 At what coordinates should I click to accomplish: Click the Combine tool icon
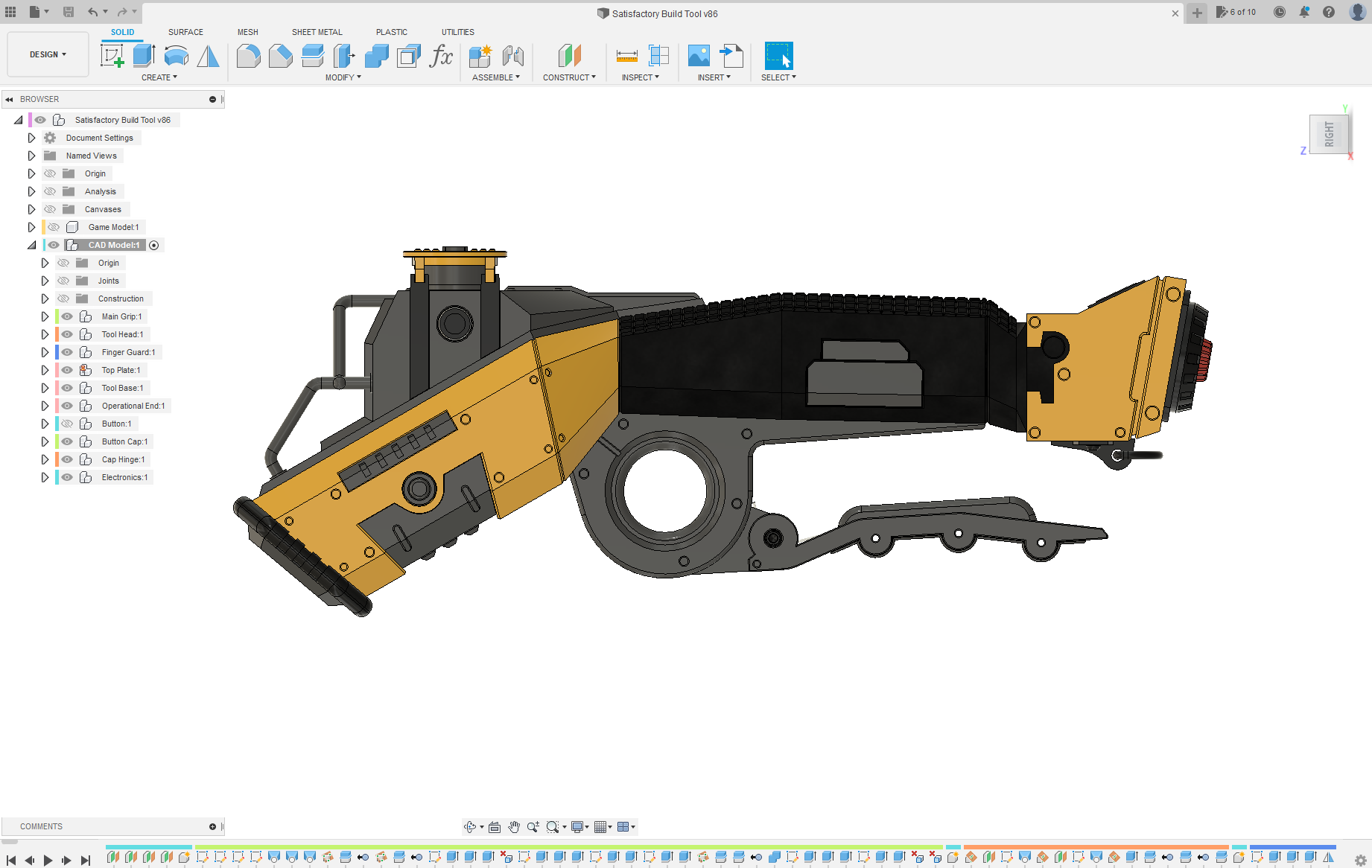point(377,56)
